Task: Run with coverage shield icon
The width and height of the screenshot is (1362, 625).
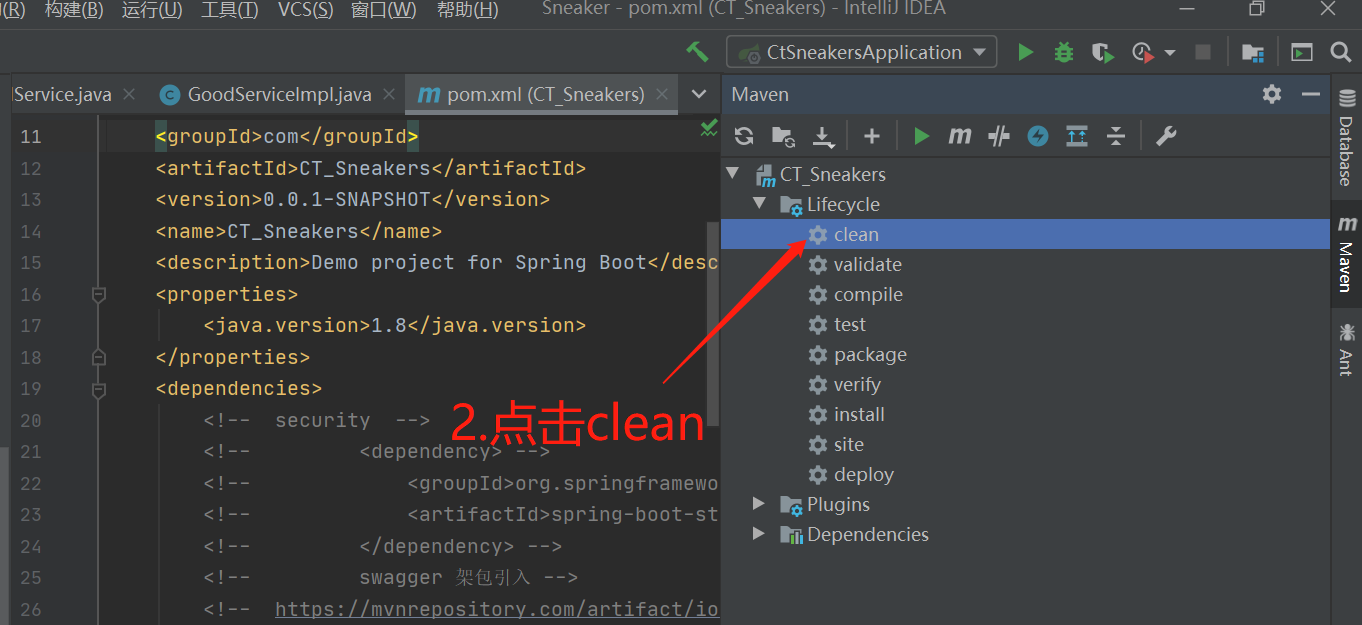Action: click(x=1103, y=52)
